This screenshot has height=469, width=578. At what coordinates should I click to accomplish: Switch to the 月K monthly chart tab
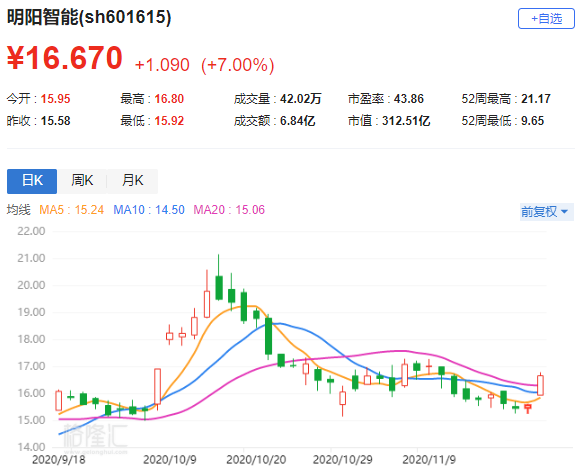click(132, 181)
